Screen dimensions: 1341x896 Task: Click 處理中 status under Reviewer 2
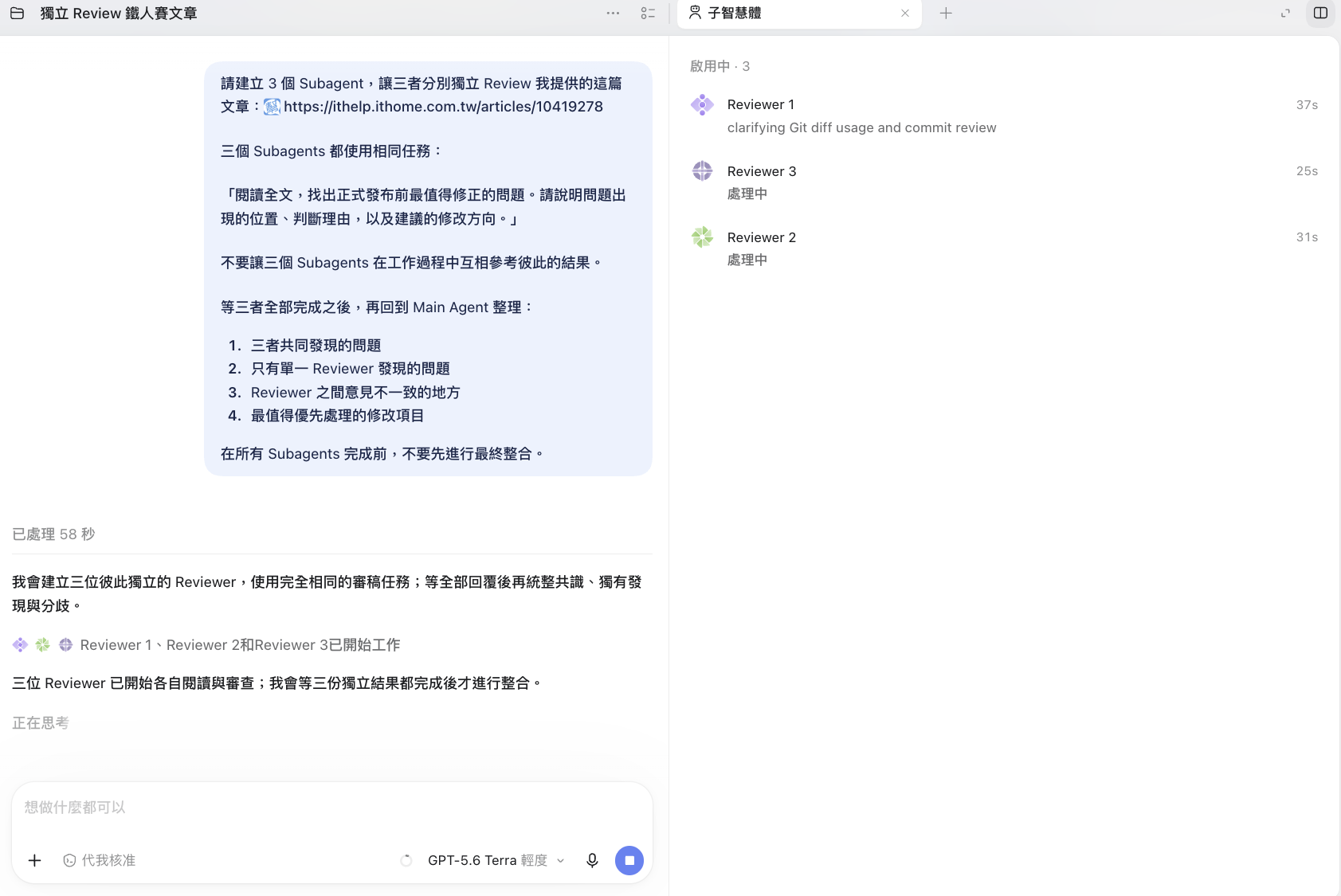pos(747,260)
